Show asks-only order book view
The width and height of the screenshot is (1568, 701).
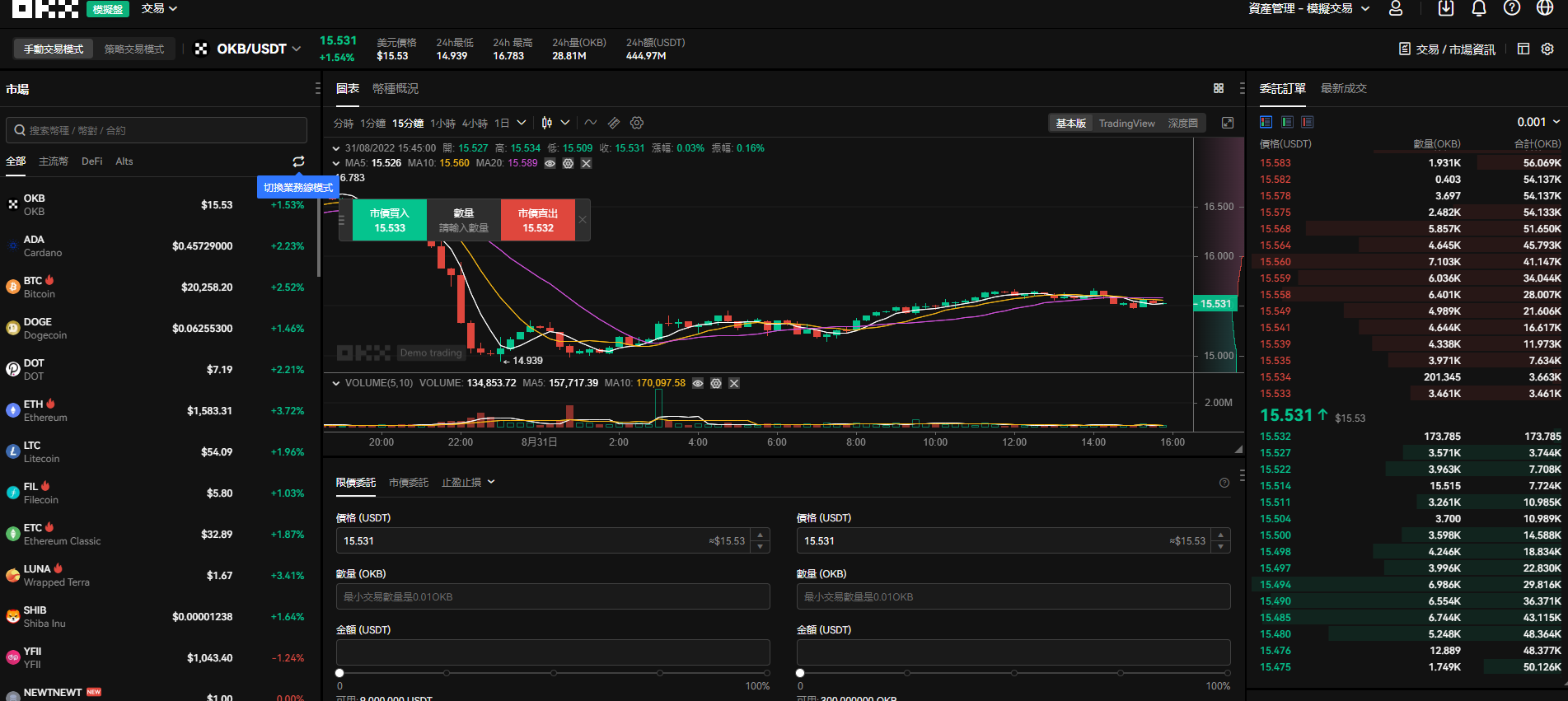(1308, 122)
